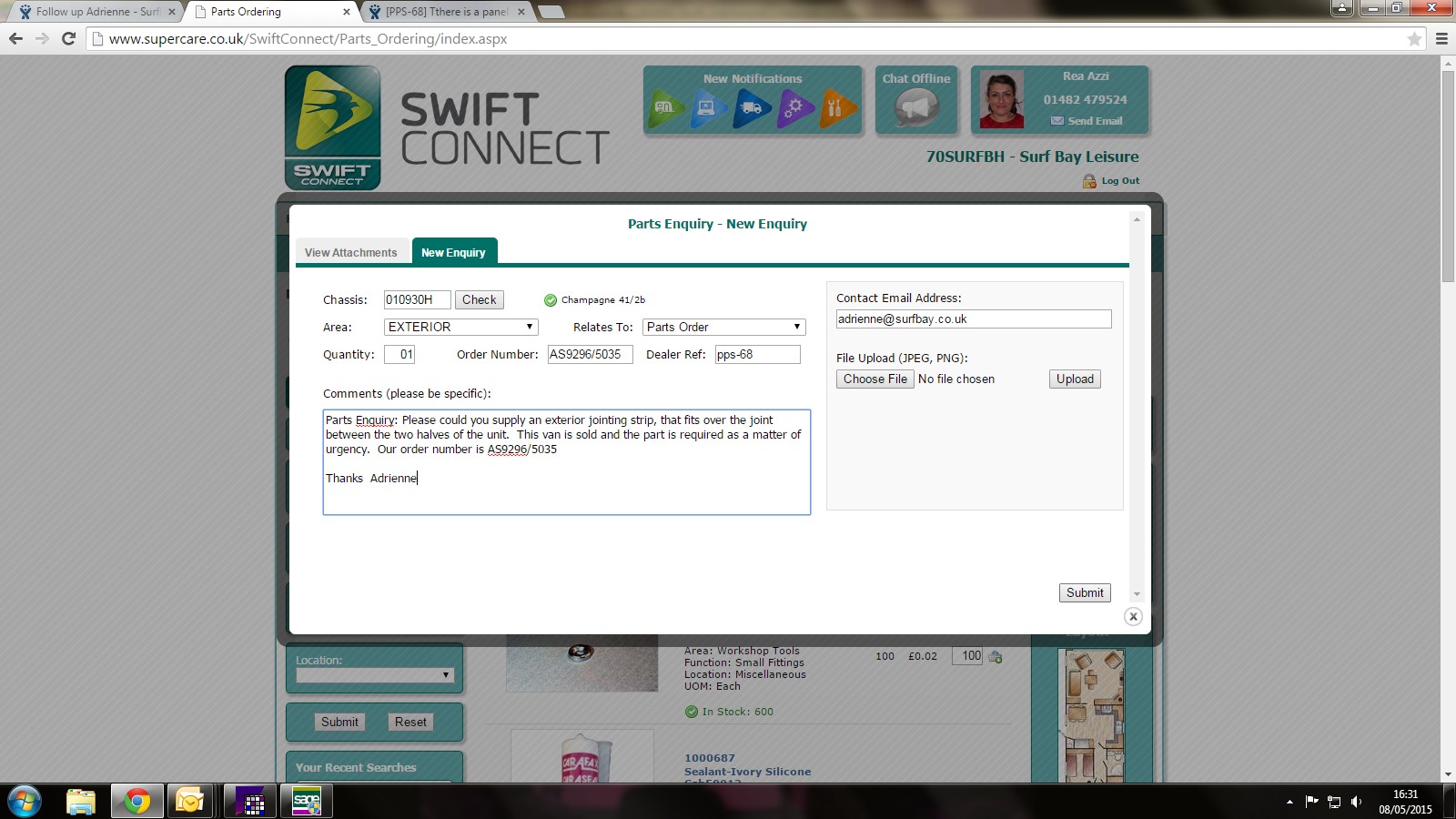Click the network icon in system tray
Screen dimensions: 1456x819
click(x=1334, y=802)
